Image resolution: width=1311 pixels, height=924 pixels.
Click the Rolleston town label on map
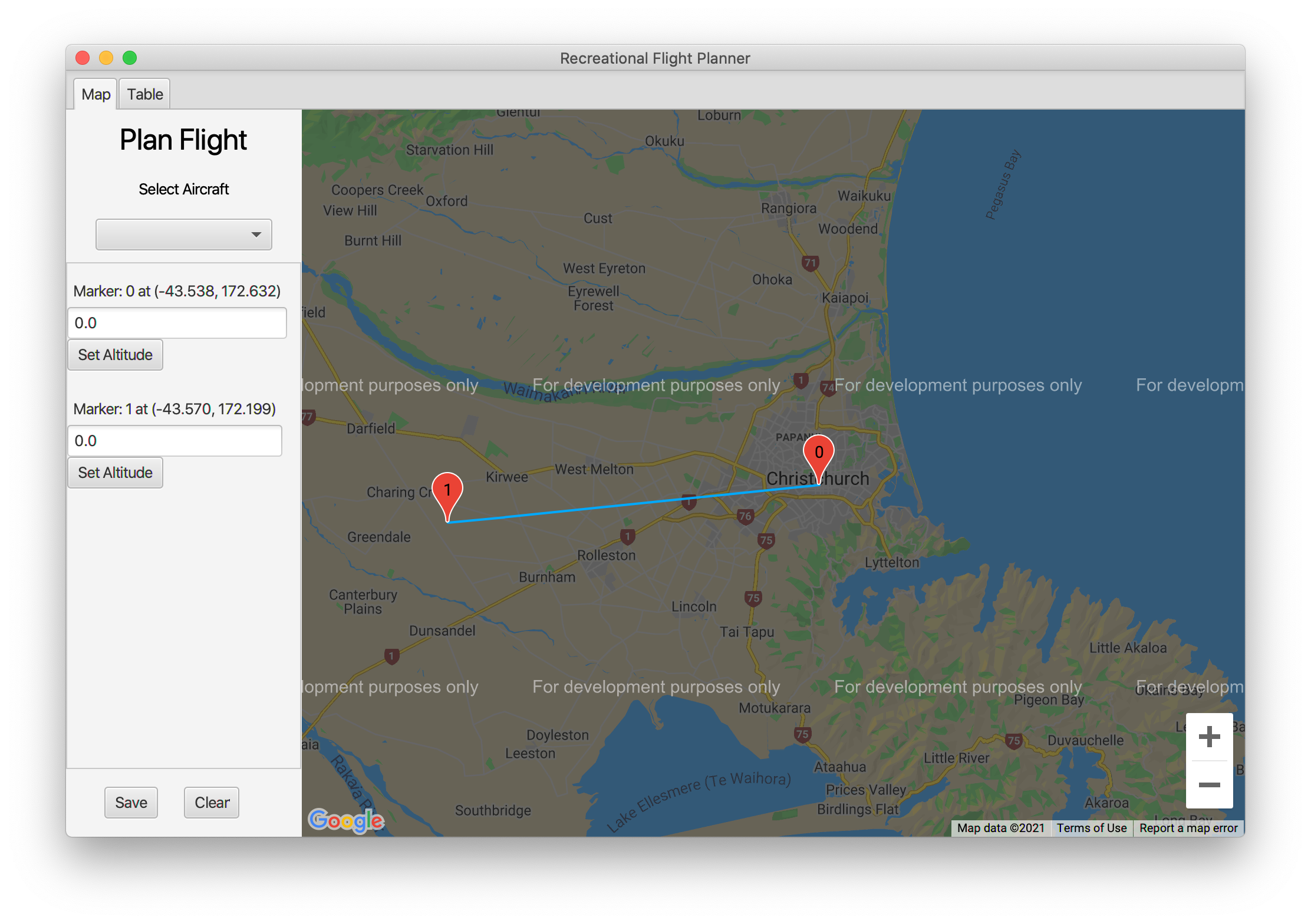[x=606, y=555]
